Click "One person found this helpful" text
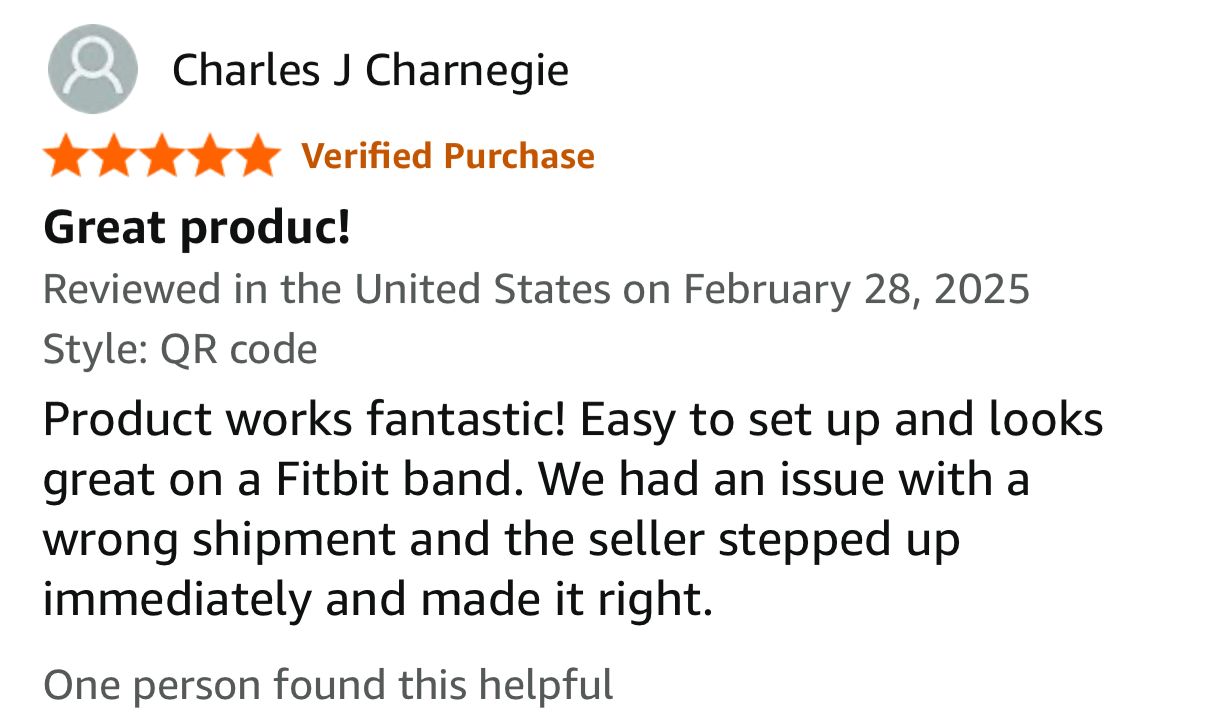 coord(328,685)
